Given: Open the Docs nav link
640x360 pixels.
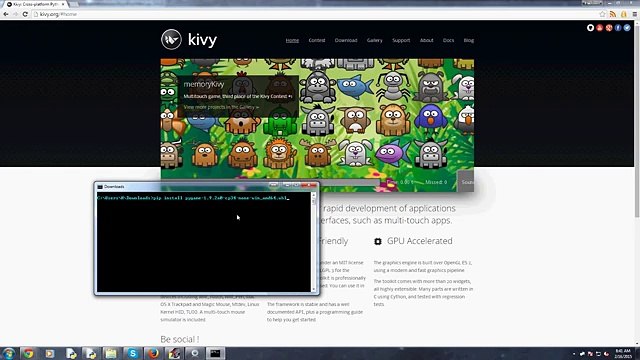Looking at the screenshot, I should coord(448,40).
